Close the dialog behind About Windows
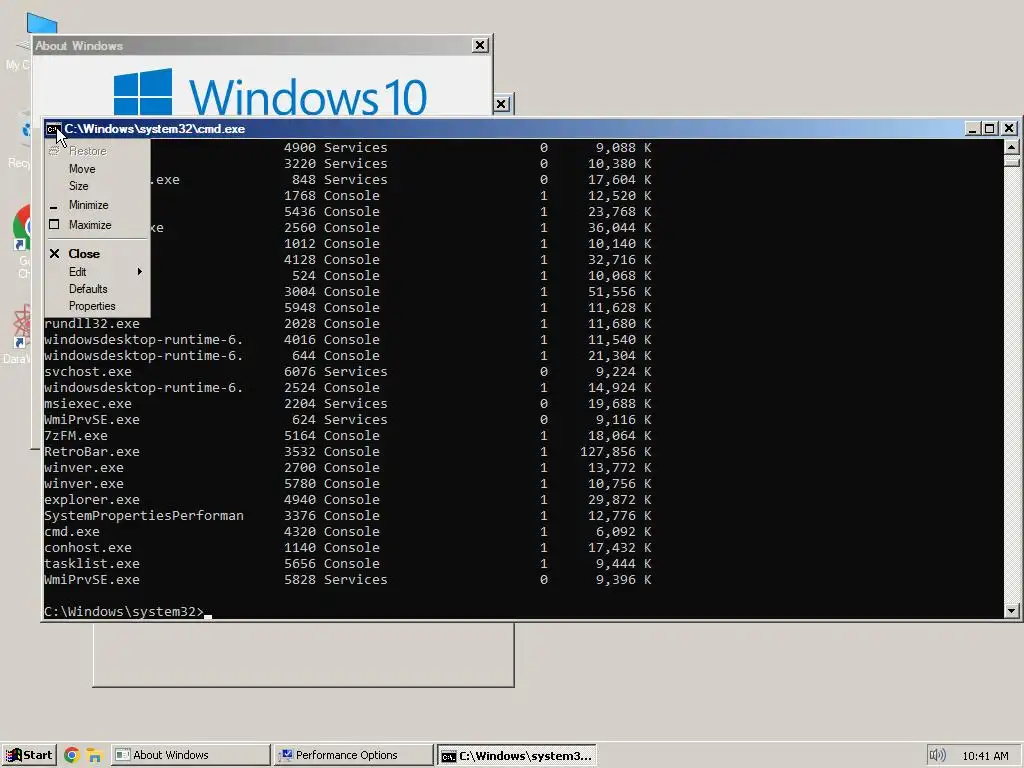The height and width of the screenshot is (768, 1024). [x=501, y=104]
